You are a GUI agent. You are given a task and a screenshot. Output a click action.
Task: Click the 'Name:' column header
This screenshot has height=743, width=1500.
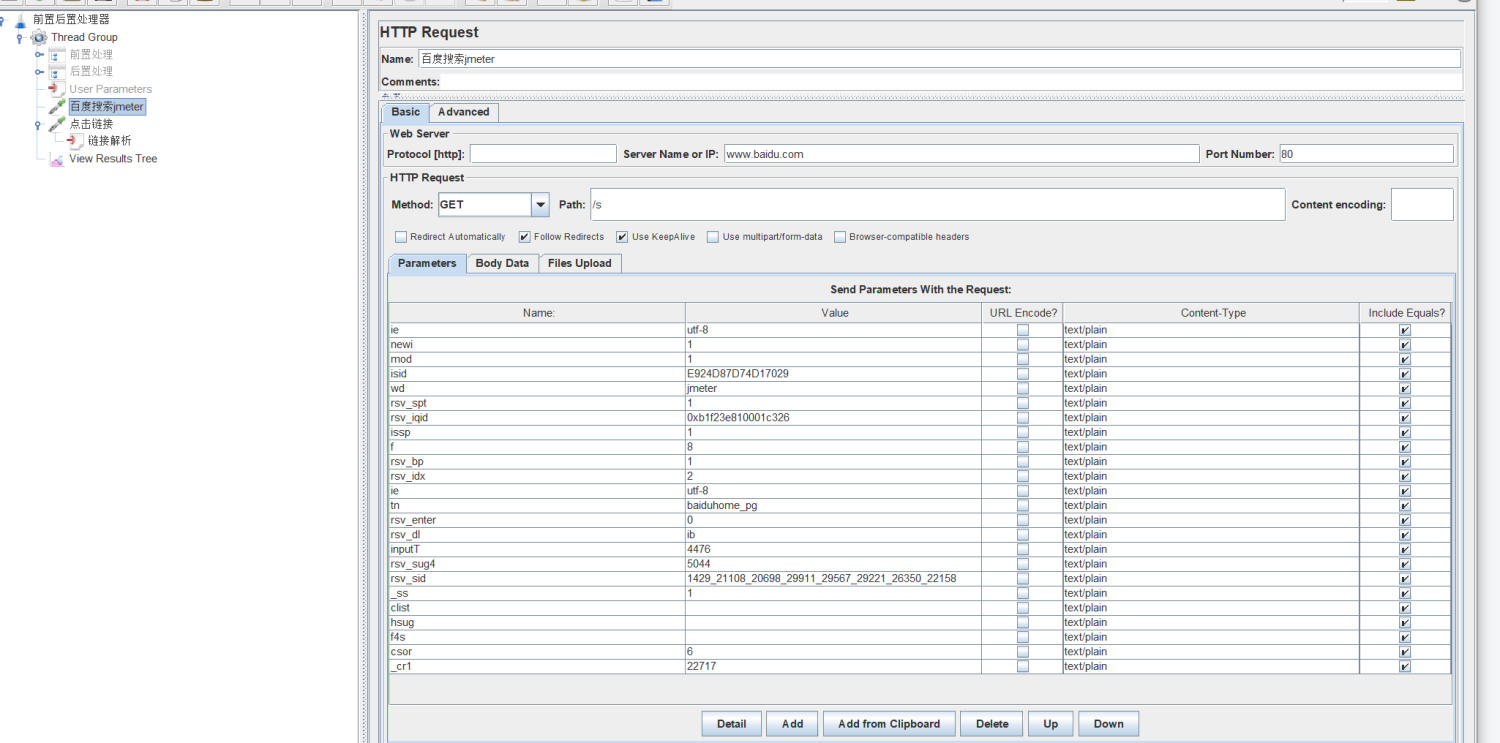(x=538, y=313)
